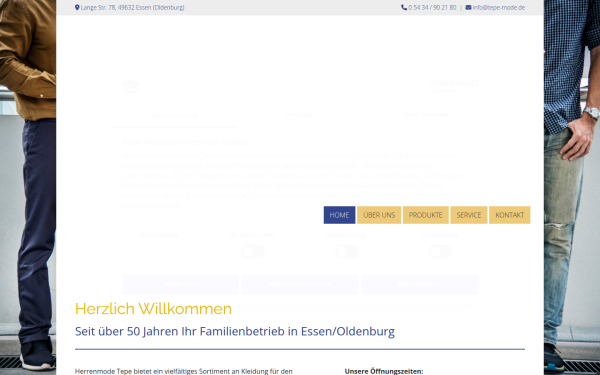Viewport: 600px width, 375px height.
Task: Click the Ablehnen cookie button
Action: pyautogui.click(x=180, y=284)
